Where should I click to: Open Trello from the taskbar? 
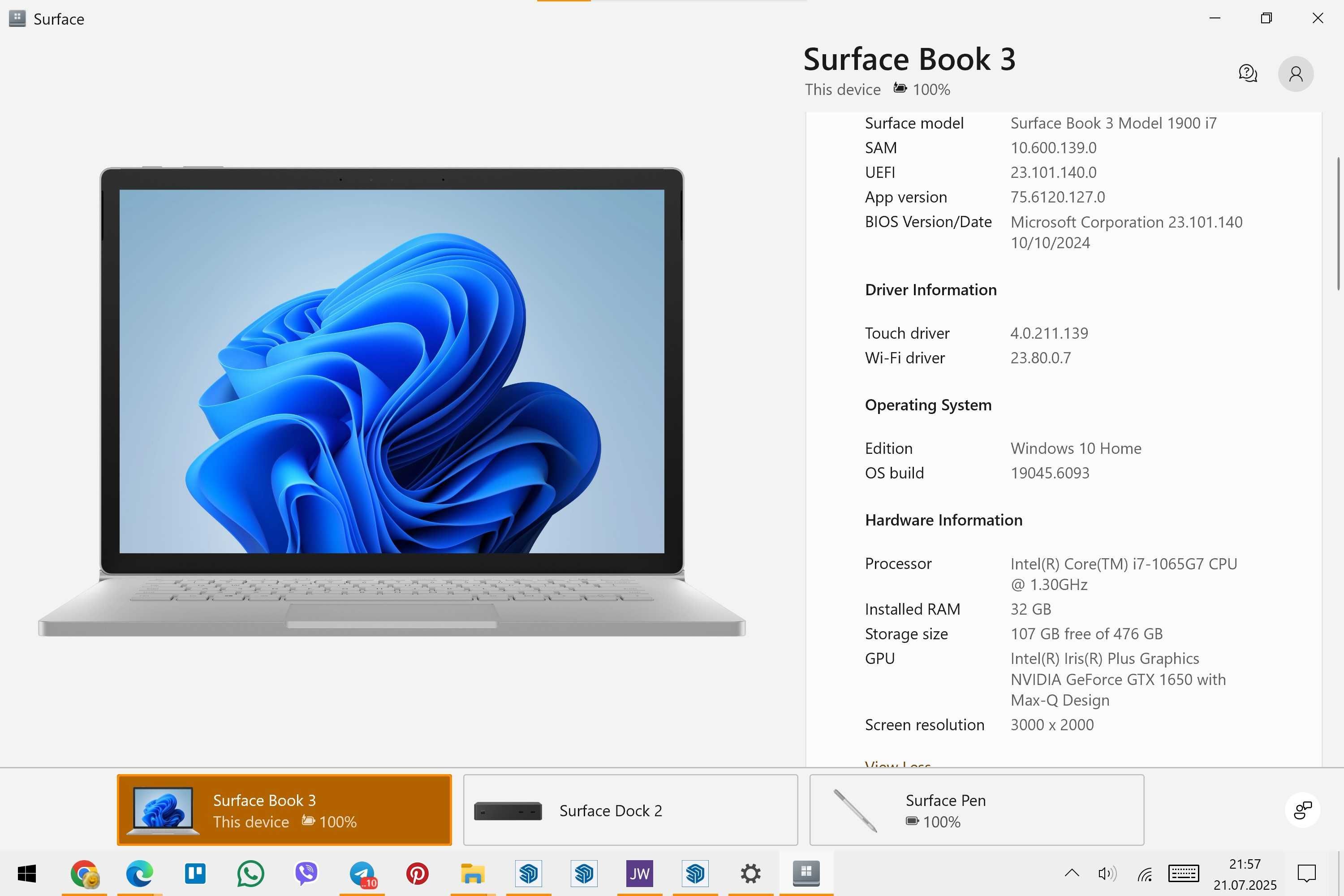click(195, 873)
